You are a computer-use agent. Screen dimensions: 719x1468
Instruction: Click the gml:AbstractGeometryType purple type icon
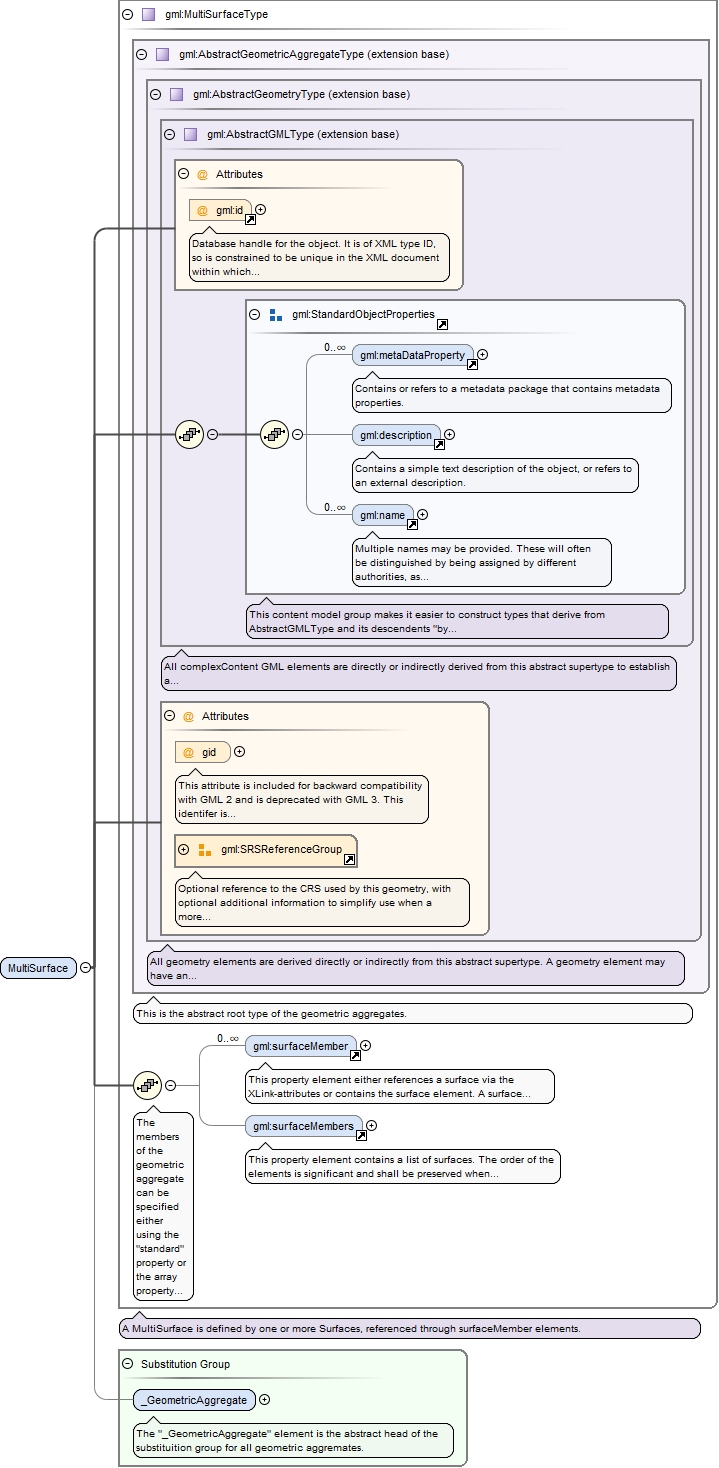tap(176, 94)
